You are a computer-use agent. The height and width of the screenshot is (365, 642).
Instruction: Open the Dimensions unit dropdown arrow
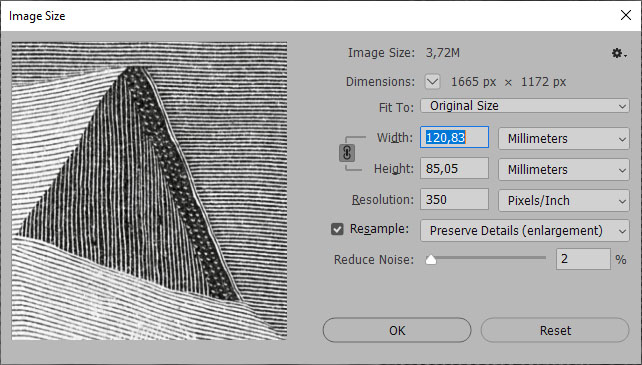pos(432,82)
